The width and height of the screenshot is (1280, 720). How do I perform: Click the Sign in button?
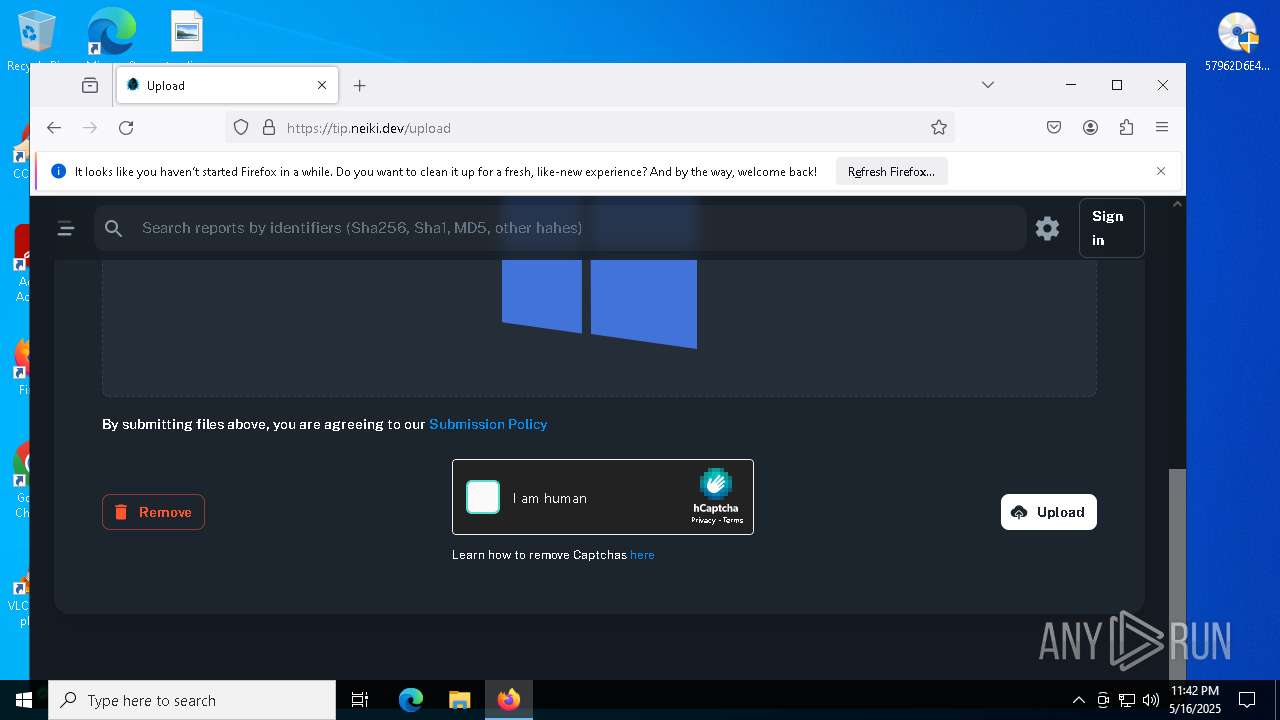[x=1111, y=228]
